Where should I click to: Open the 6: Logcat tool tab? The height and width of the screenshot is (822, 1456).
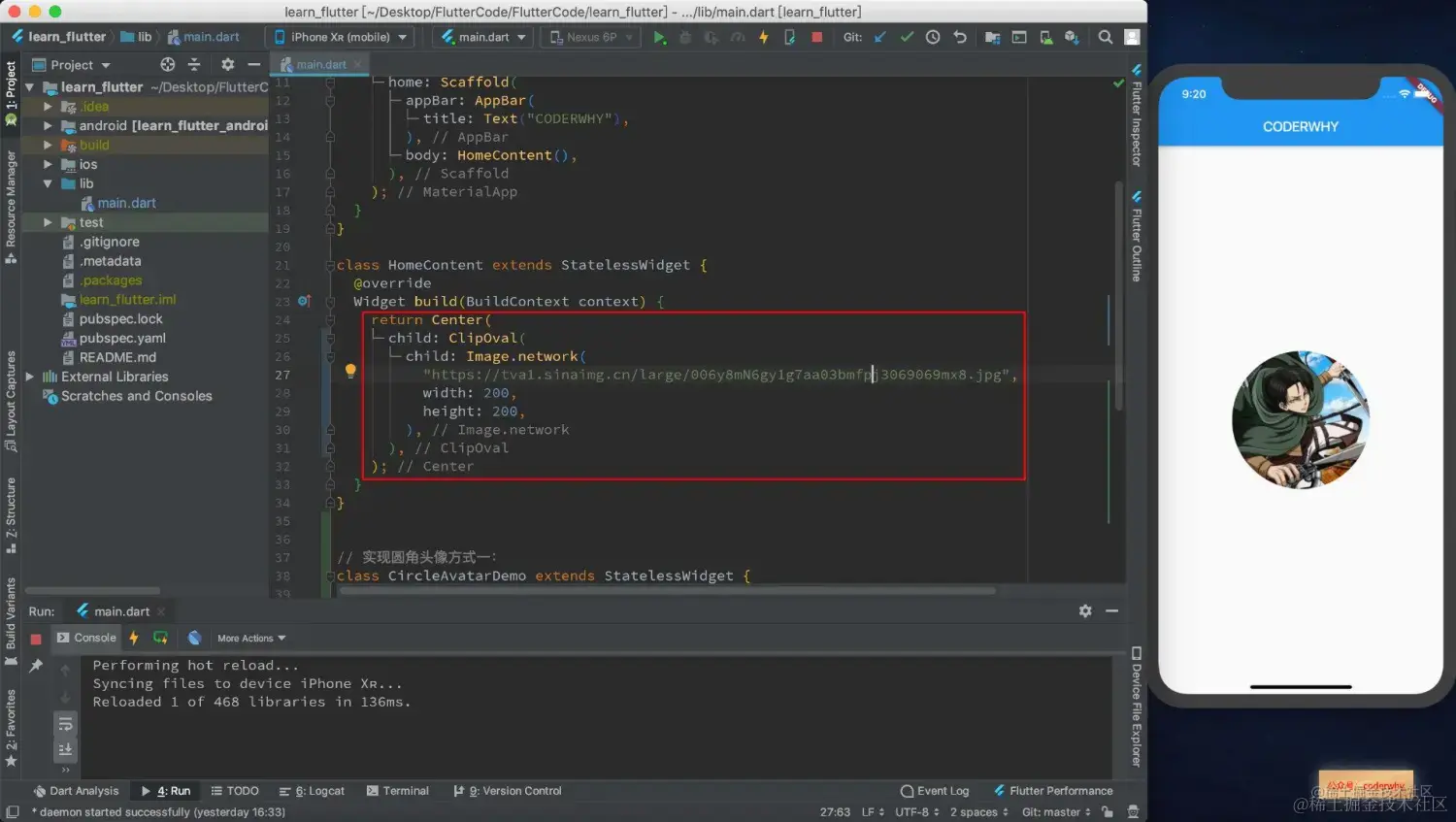pos(312,791)
